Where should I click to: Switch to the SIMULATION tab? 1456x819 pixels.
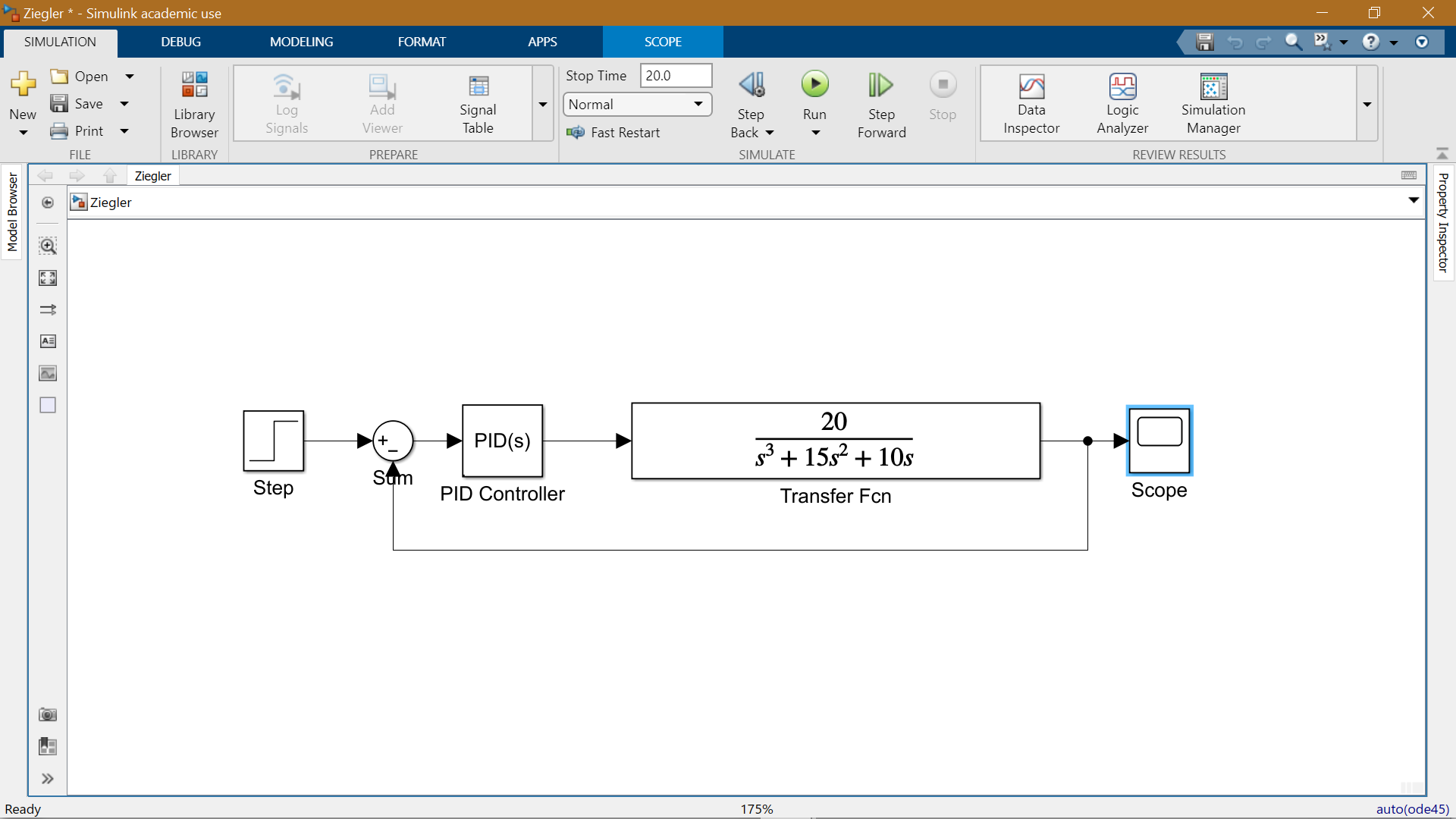tap(60, 42)
